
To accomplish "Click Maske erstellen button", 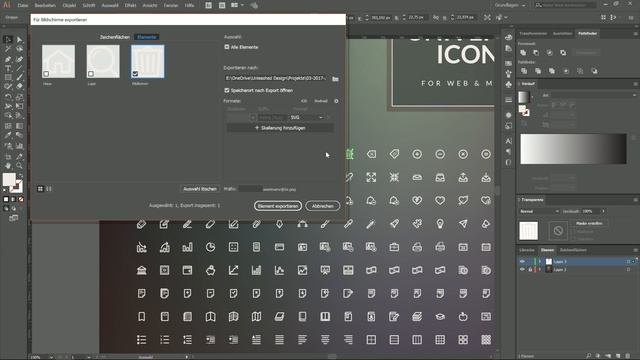I will [x=589, y=223].
